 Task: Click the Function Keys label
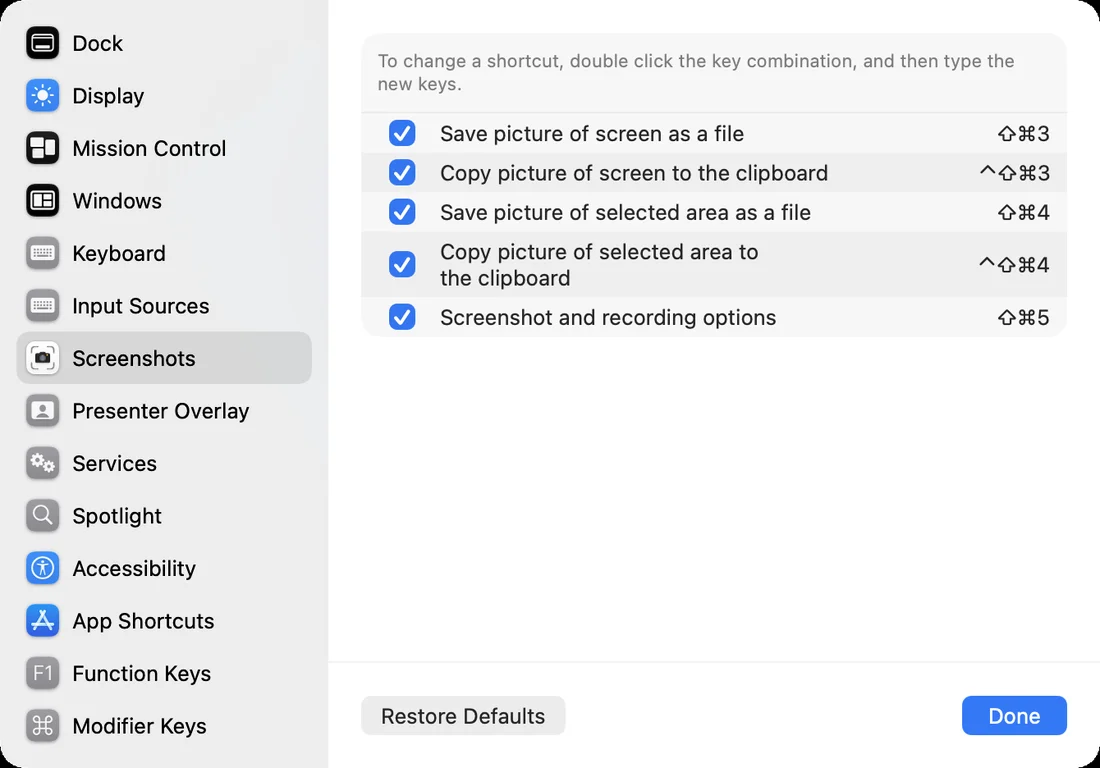tap(142, 674)
